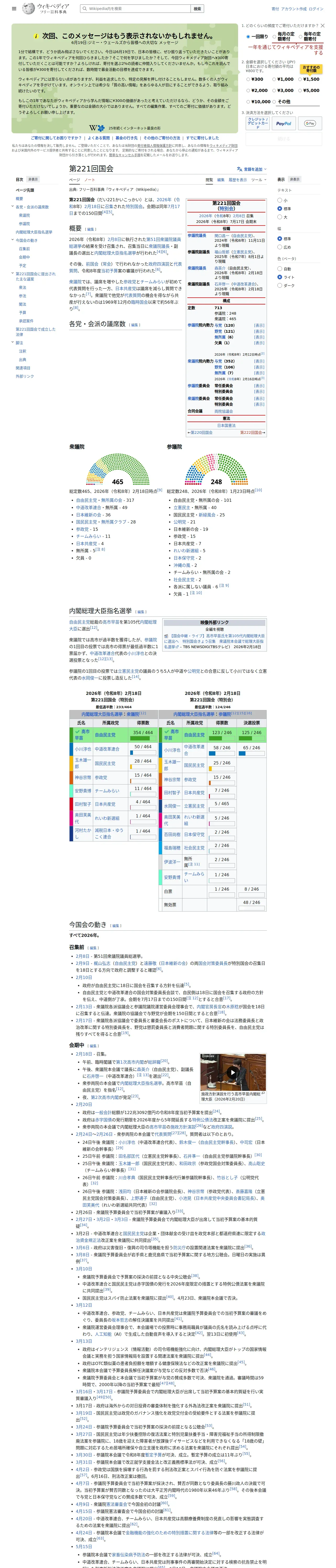
Task: Click the language translation icon beside 言語を追加
Action: pos(240,169)
